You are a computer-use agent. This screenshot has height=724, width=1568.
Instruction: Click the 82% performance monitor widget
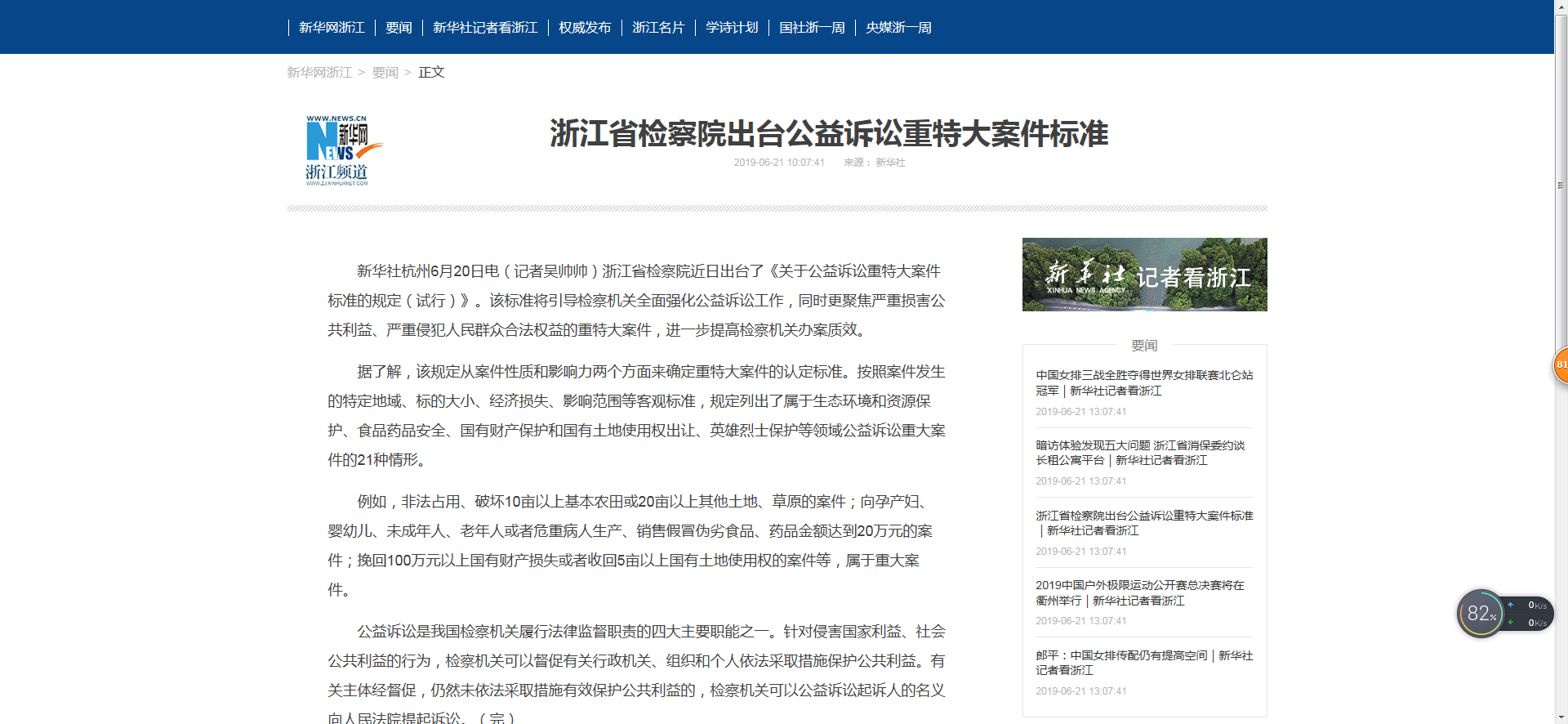tap(1481, 614)
